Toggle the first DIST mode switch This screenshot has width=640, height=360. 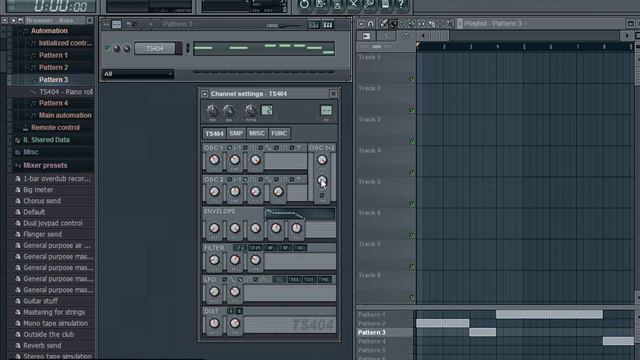point(231,311)
